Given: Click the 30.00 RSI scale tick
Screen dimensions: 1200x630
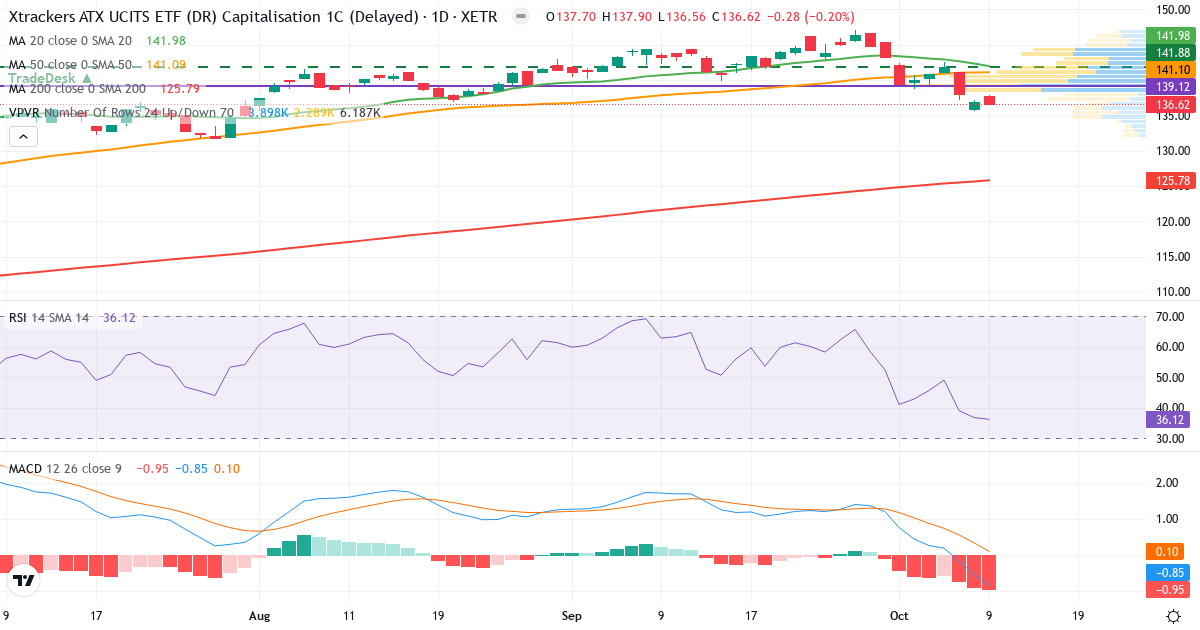Looking at the screenshot, I should [x=1171, y=439].
